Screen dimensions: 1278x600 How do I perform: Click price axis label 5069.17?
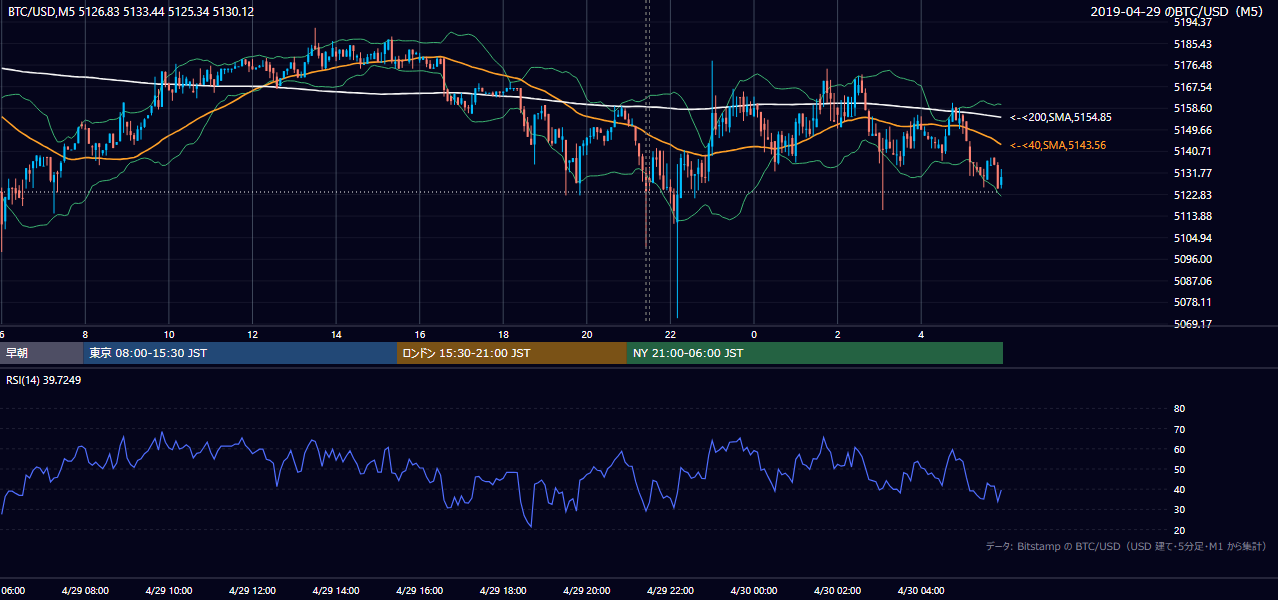1192,324
